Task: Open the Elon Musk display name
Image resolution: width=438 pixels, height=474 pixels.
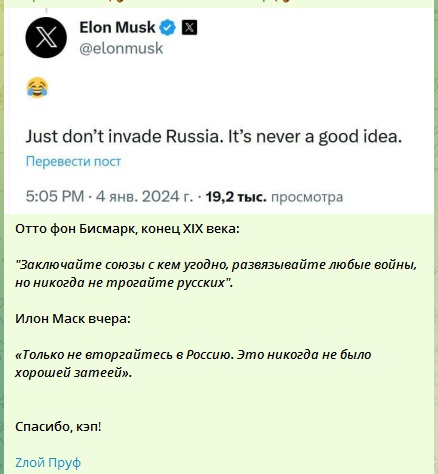Action: 117,27
